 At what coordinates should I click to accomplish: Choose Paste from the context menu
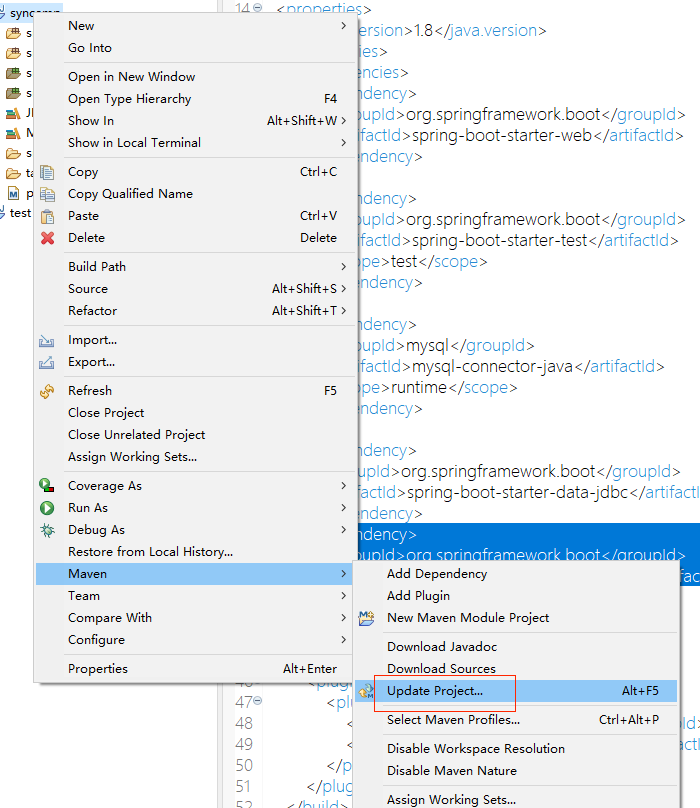point(194,216)
